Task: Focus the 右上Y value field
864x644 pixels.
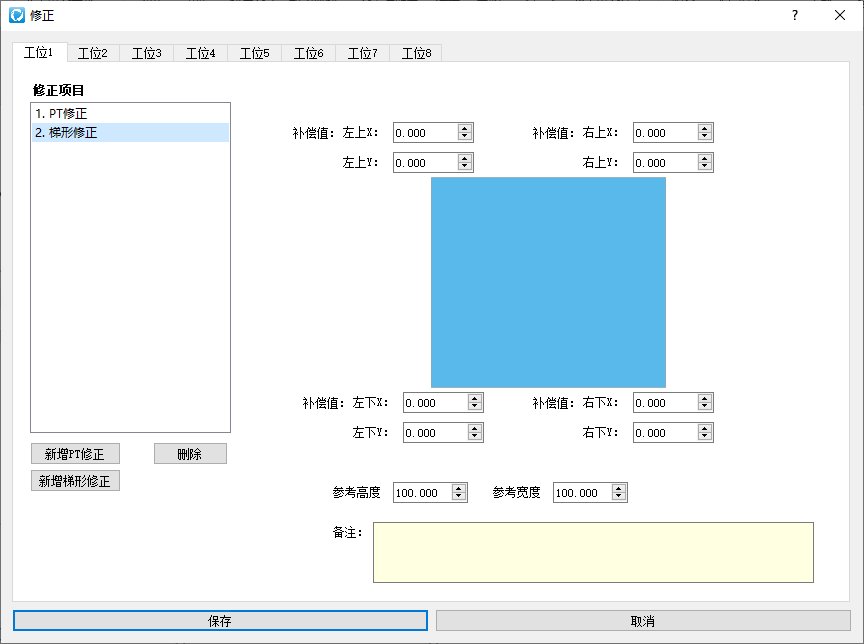Action: coord(666,163)
